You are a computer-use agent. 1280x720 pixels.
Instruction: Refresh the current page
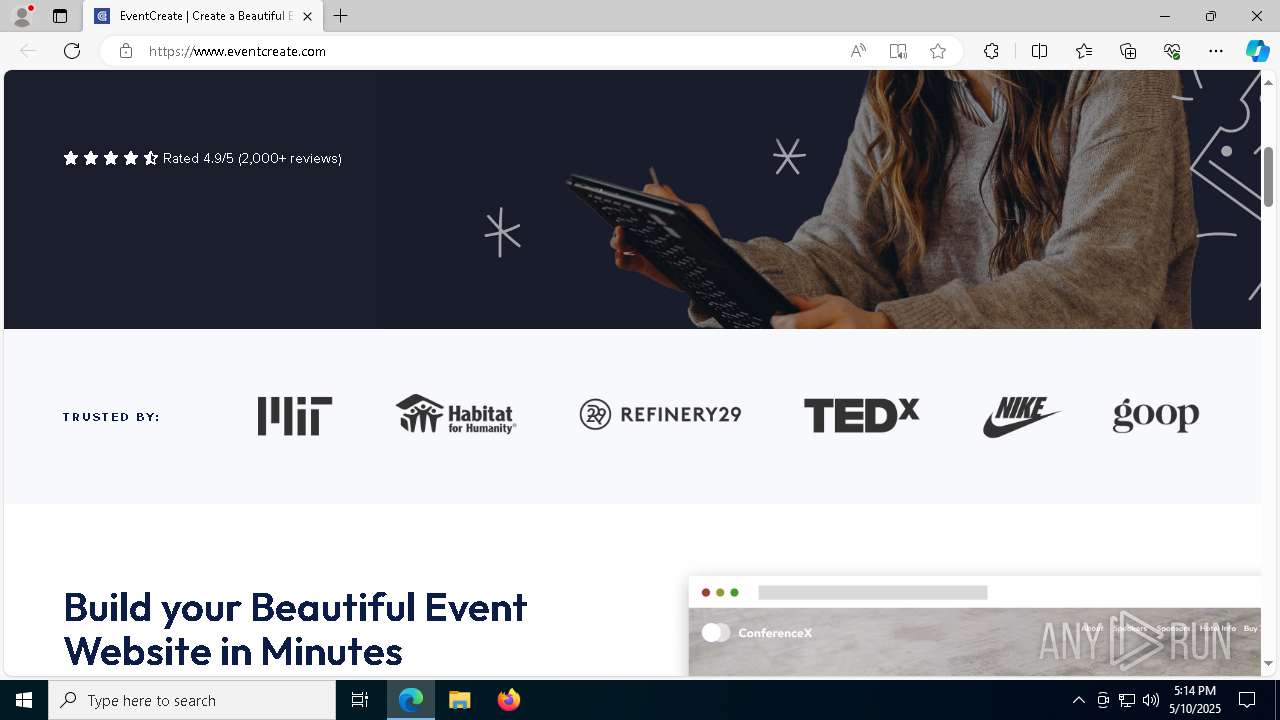pyautogui.click(x=72, y=51)
